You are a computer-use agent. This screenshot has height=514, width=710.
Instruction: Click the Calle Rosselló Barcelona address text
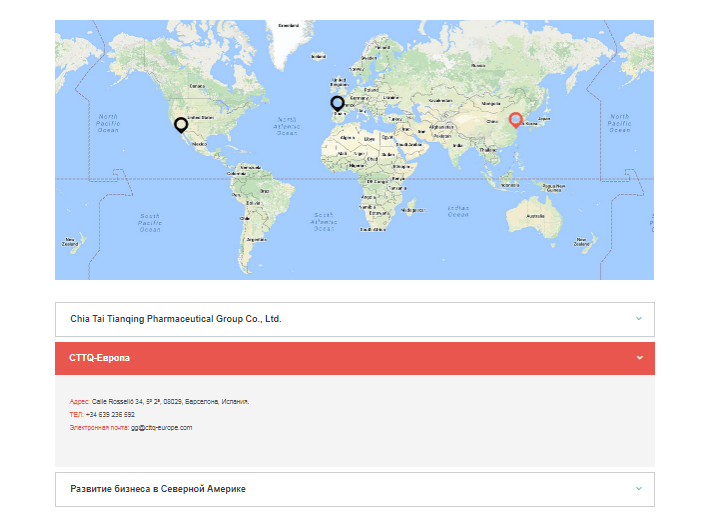pyautogui.click(x=170, y=402)
